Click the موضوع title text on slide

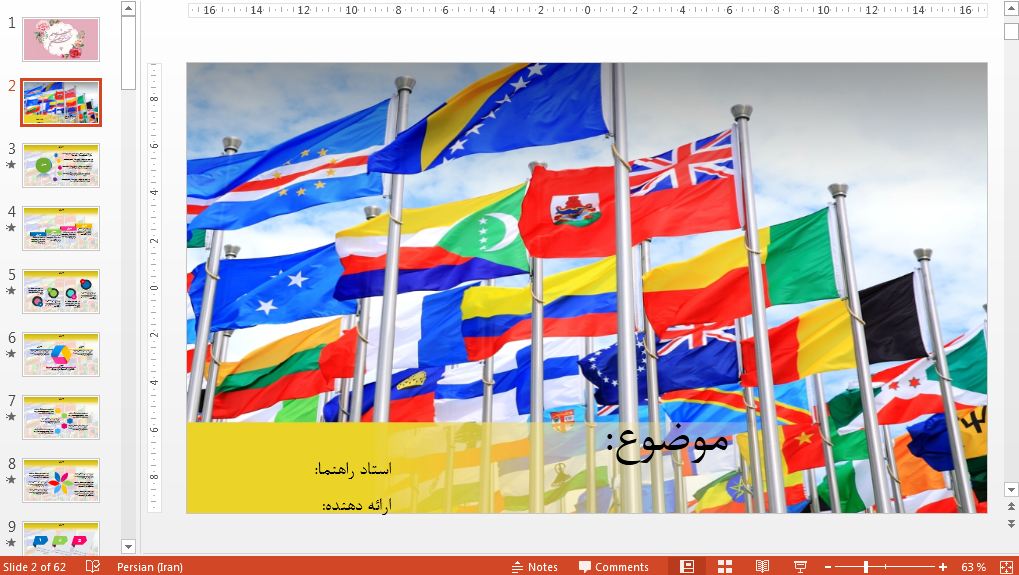click(668, 442)
